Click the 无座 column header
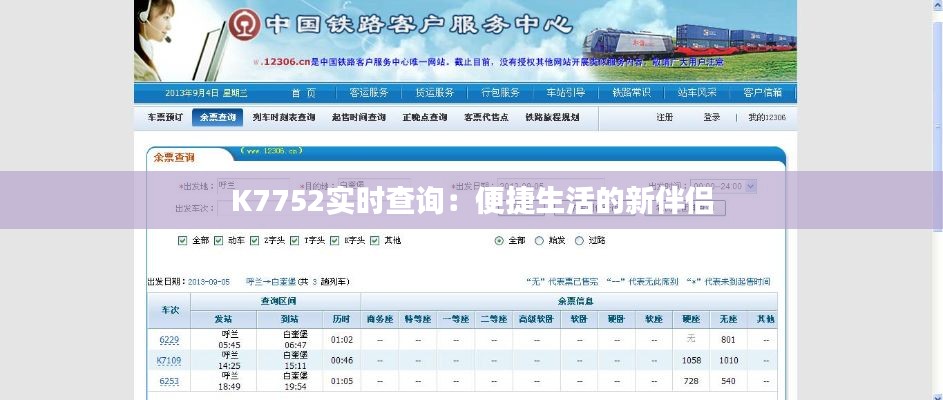The height and width of the screenshot is (400, 943). coord(728,319)
